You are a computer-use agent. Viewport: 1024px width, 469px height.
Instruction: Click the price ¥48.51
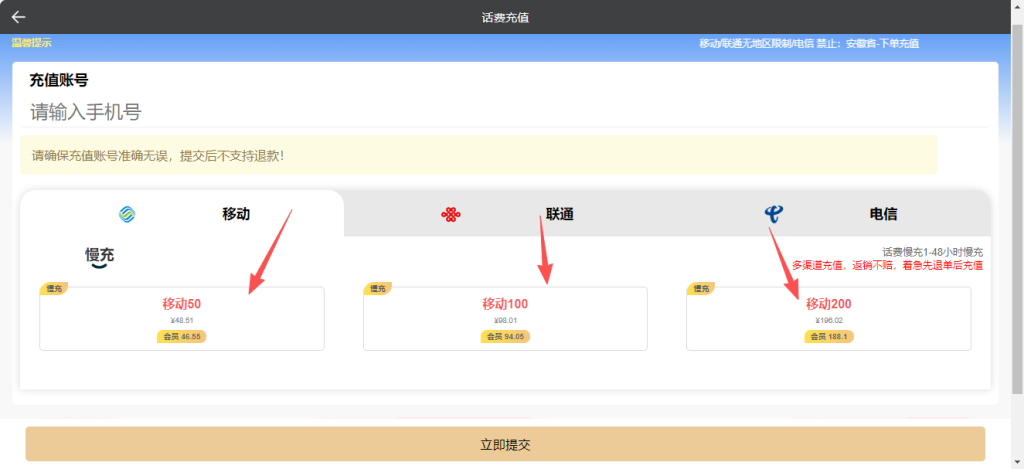tap(182, 320)
